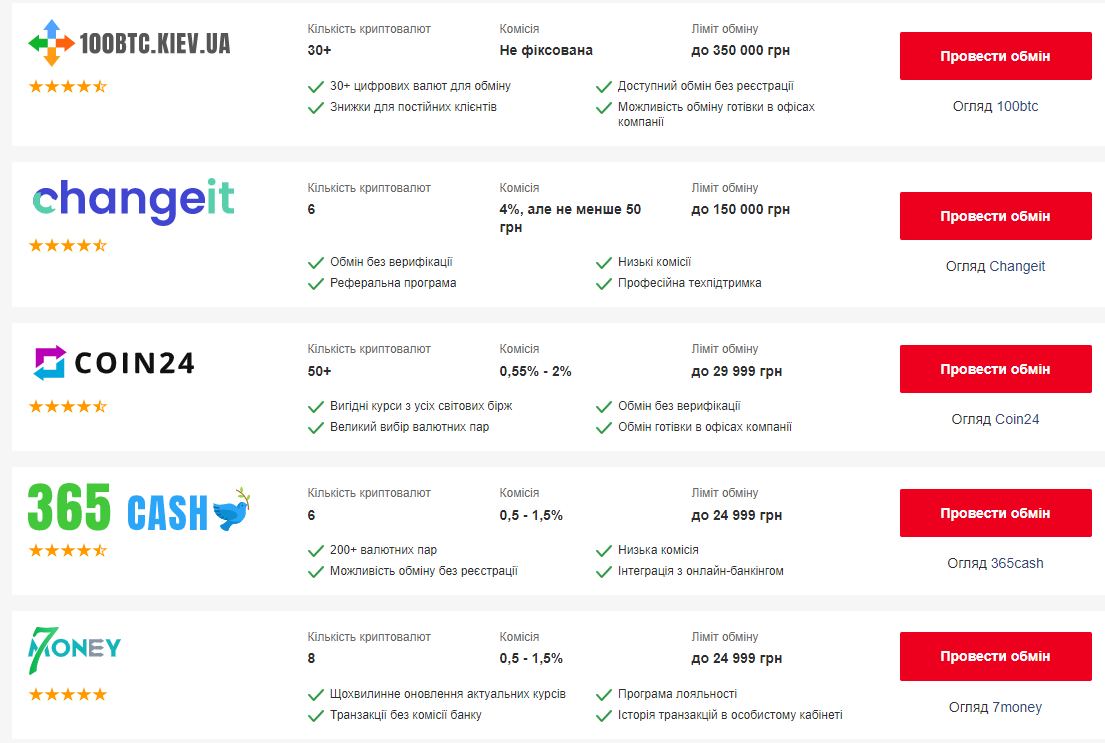Click the five-star rating under 7Money
This screenshot has height=743, width=1105.
tap(68, 695)
